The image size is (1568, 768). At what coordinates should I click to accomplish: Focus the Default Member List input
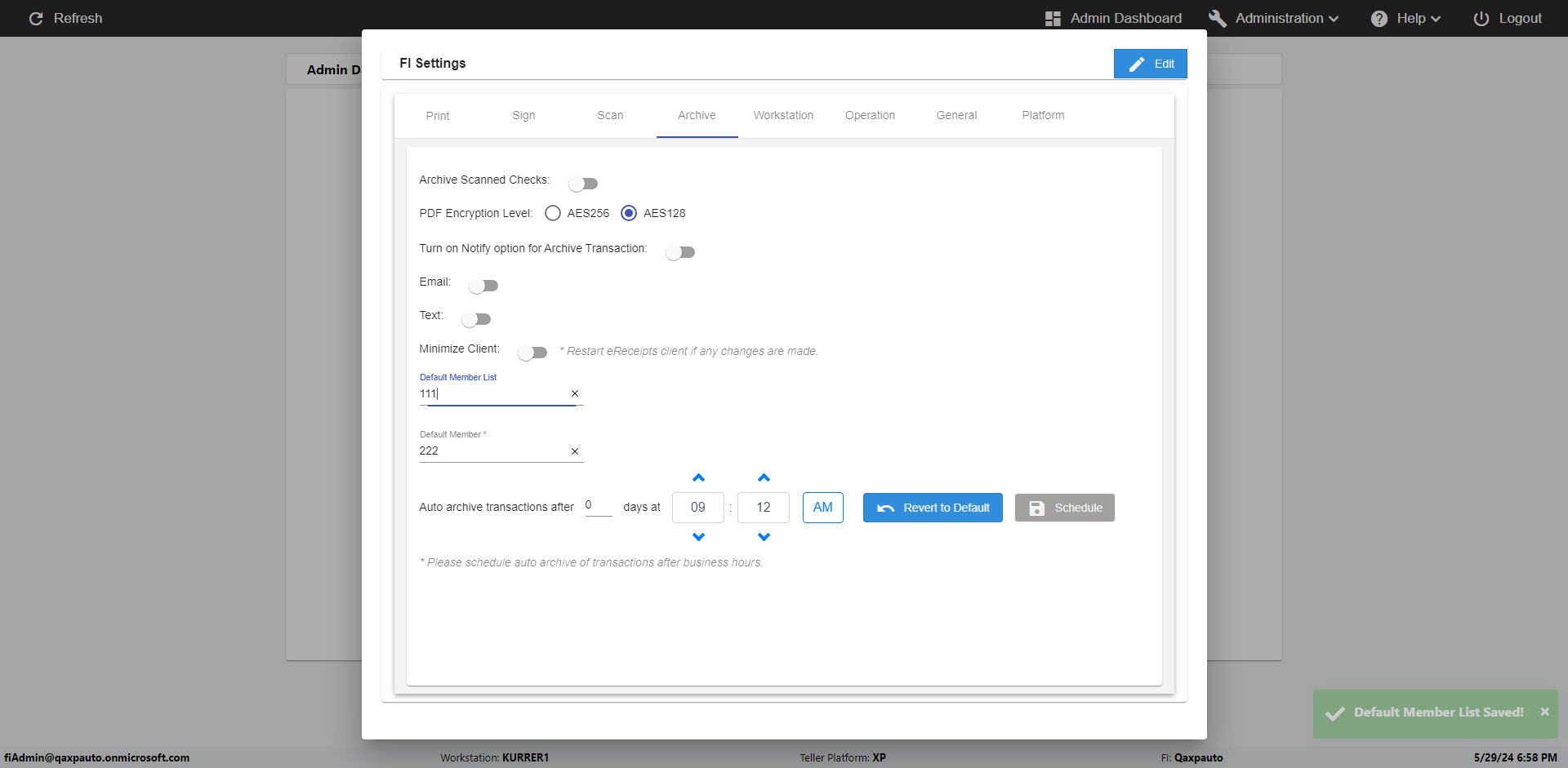pos(493,393)
